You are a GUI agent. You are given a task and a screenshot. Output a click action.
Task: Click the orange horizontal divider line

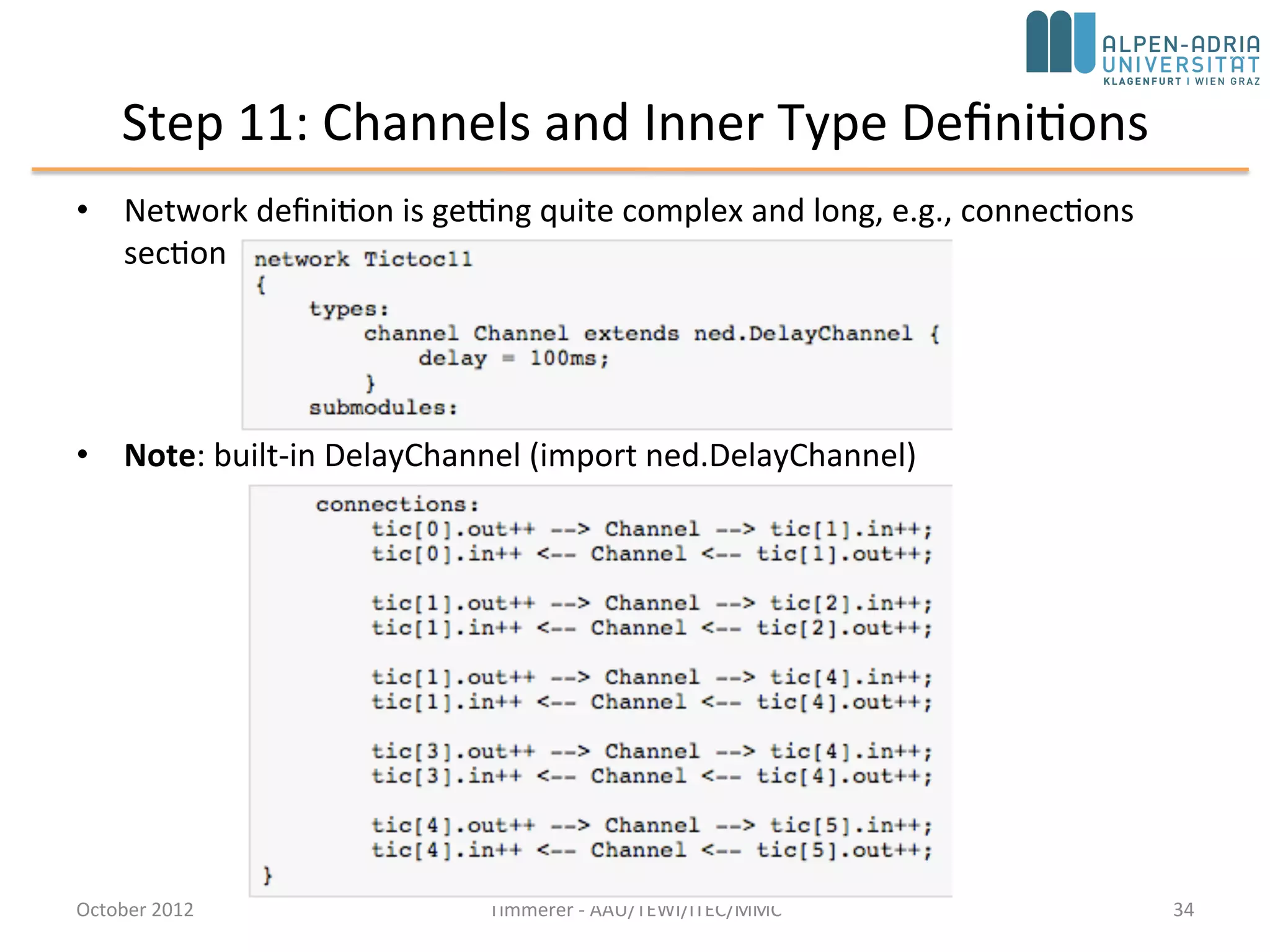[x=639, y=169]
